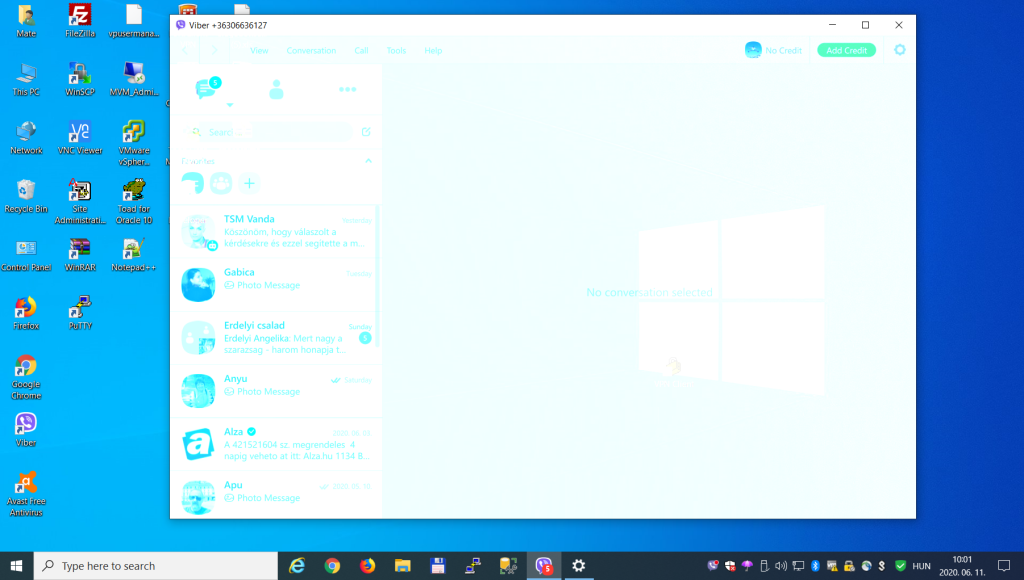Open Viber settings gear icon
The height and width of the screenshot is (580, 1024).
(899, 50)
